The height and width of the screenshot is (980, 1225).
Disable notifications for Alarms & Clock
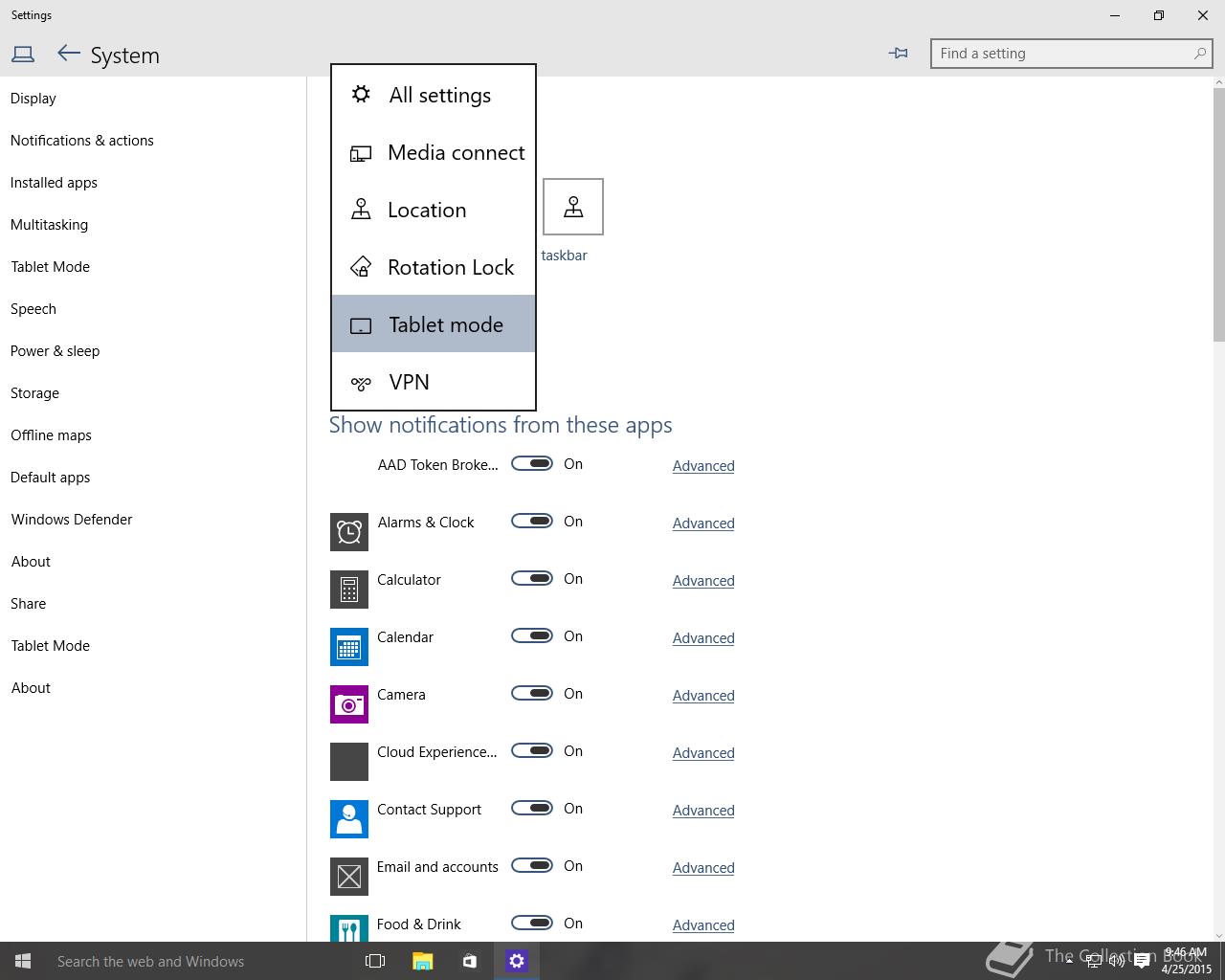tap(532, 522)
